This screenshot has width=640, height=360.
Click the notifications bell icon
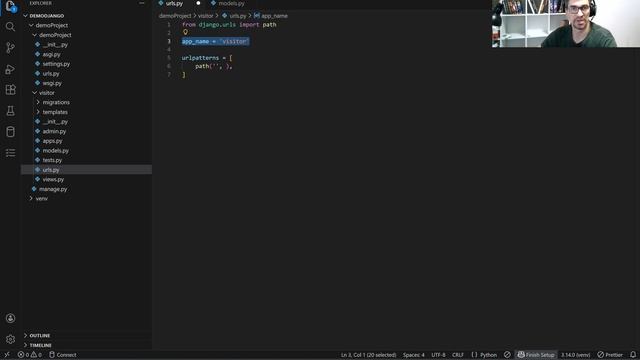633,355
